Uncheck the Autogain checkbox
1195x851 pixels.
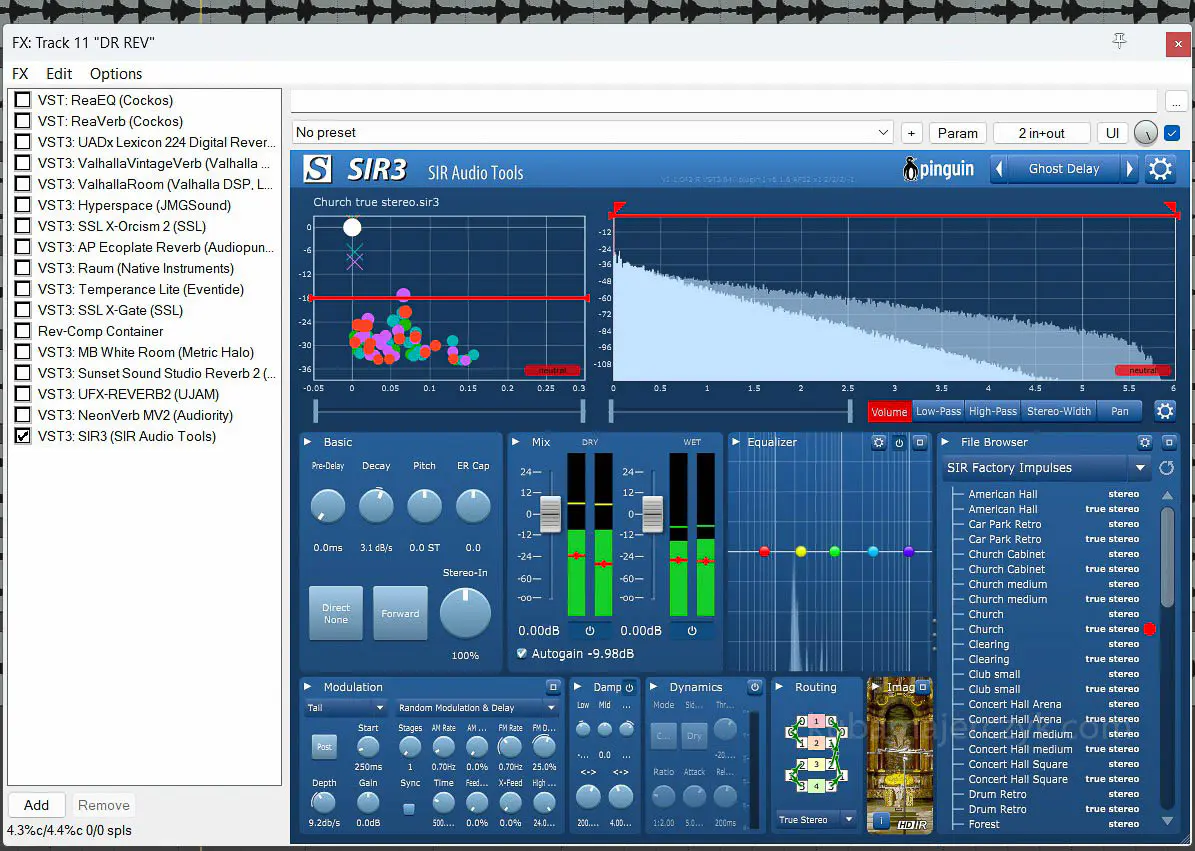click(x=522, y=654)
